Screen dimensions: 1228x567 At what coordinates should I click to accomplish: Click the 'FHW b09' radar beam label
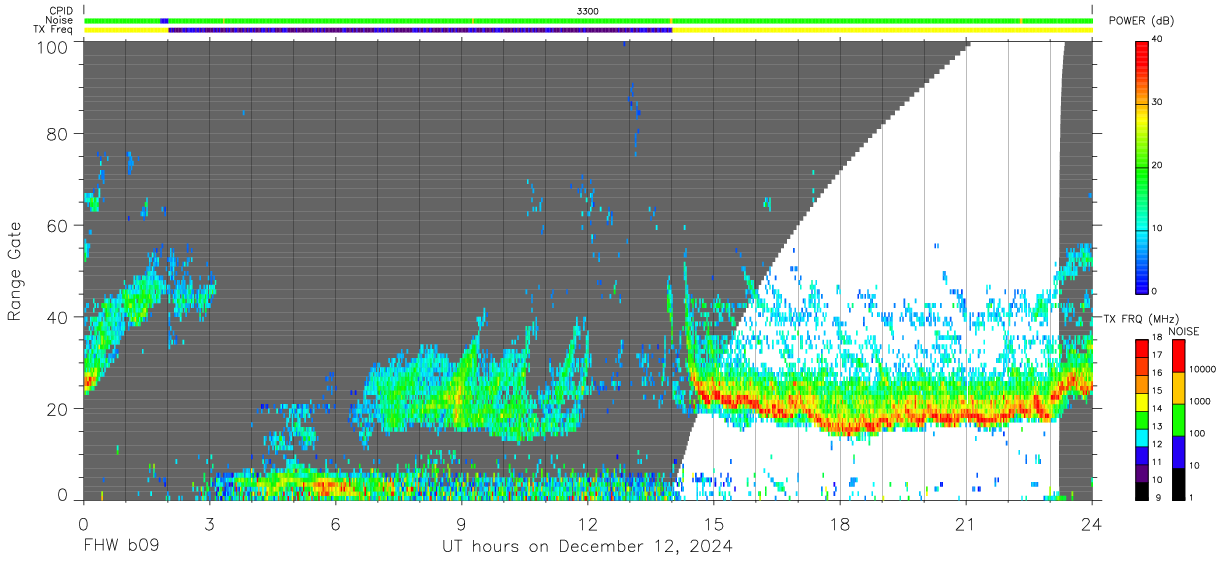[x=122, y=547]
